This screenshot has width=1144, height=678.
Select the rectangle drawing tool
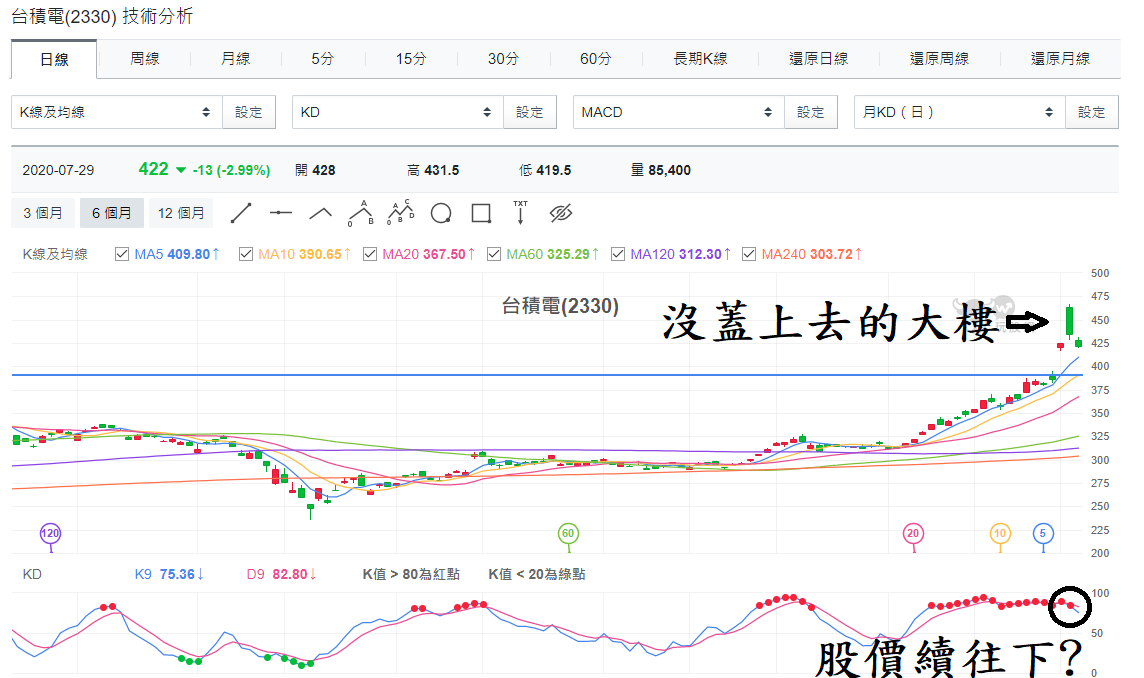coord(481,213)
